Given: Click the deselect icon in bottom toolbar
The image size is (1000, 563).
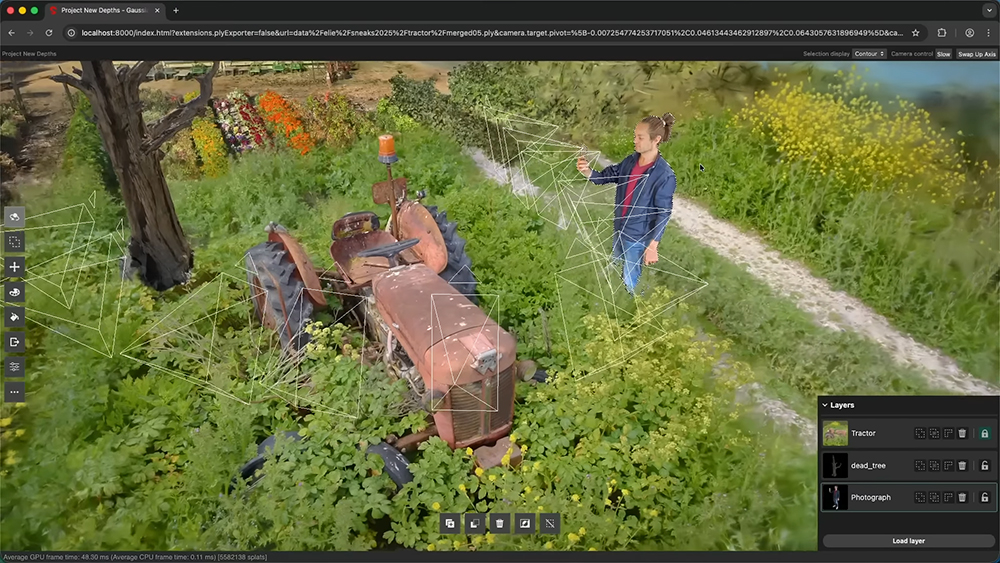Looking at the screenshot, I should [549, 523].
